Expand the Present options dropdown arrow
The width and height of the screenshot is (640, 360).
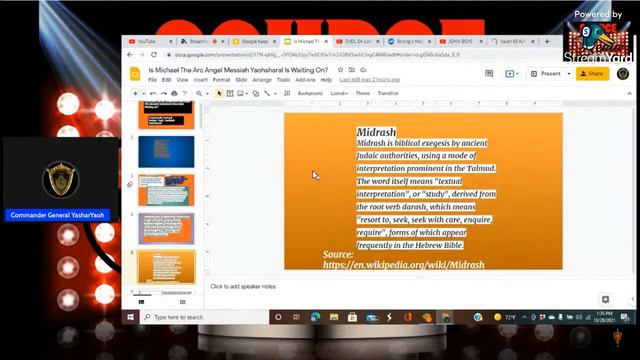pos(569,74)
